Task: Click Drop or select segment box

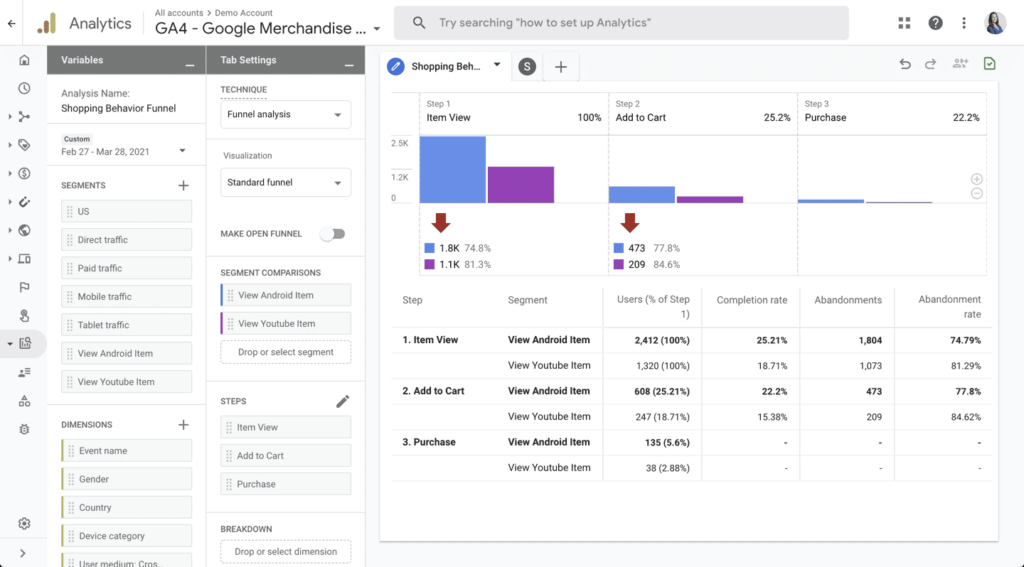Action: [285, 352]
